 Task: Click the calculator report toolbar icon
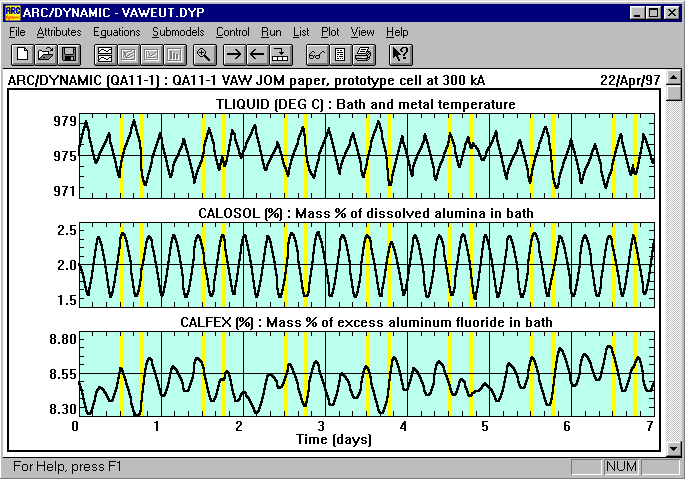[x=340, y=54]
